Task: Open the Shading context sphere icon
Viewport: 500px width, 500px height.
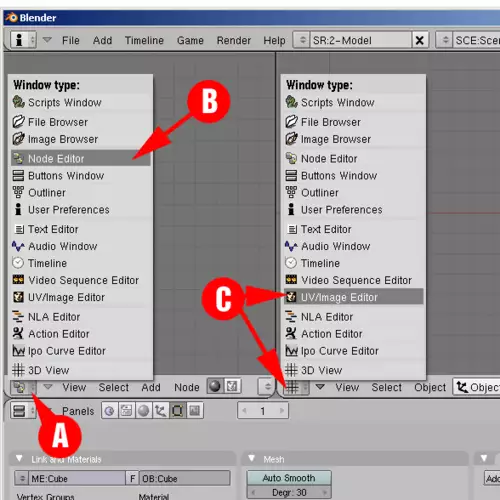Action: 144,411
